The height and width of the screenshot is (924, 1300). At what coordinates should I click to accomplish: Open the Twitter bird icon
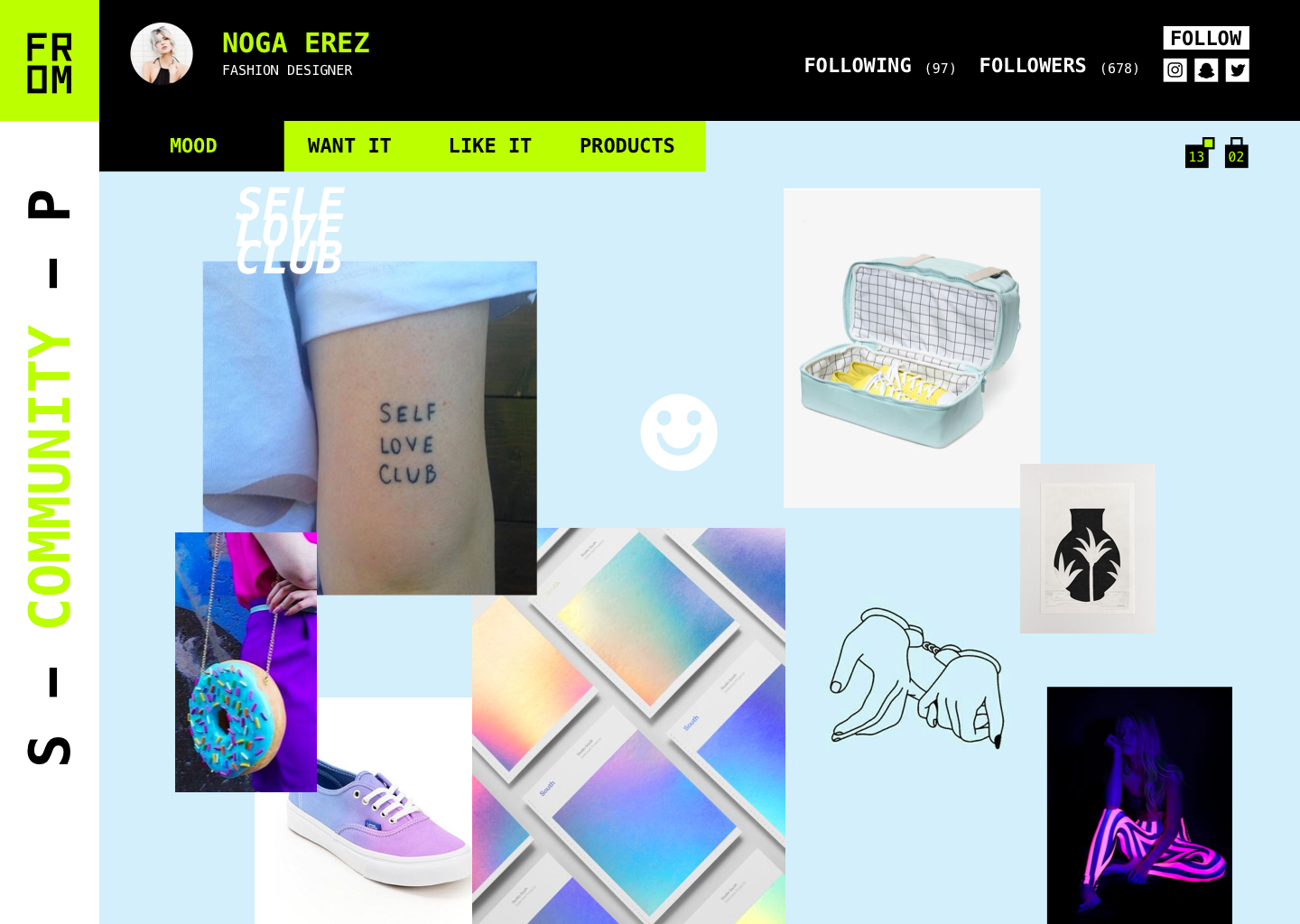(x=1238, y=70)
